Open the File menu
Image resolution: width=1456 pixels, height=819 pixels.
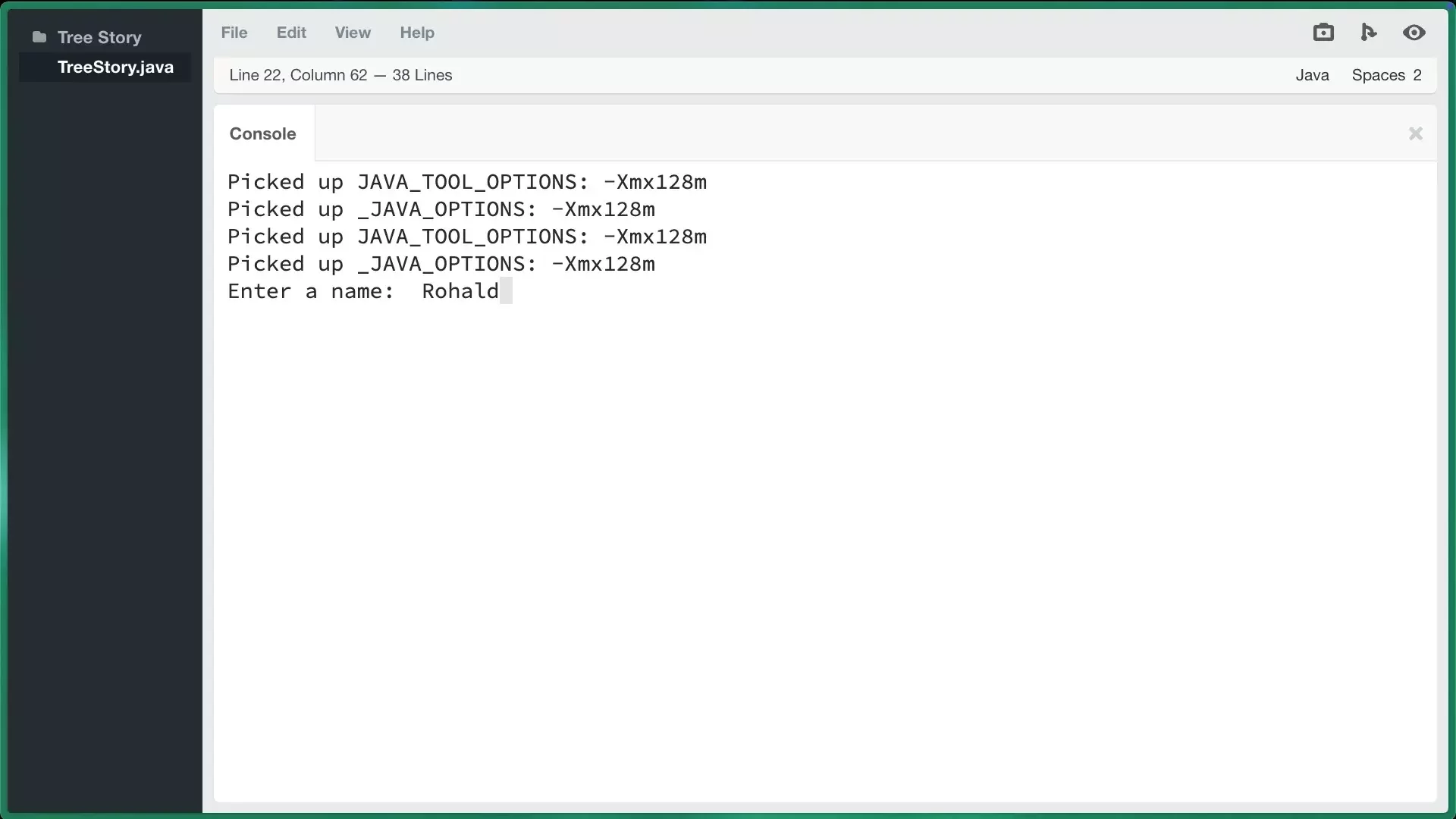[234, 32]
